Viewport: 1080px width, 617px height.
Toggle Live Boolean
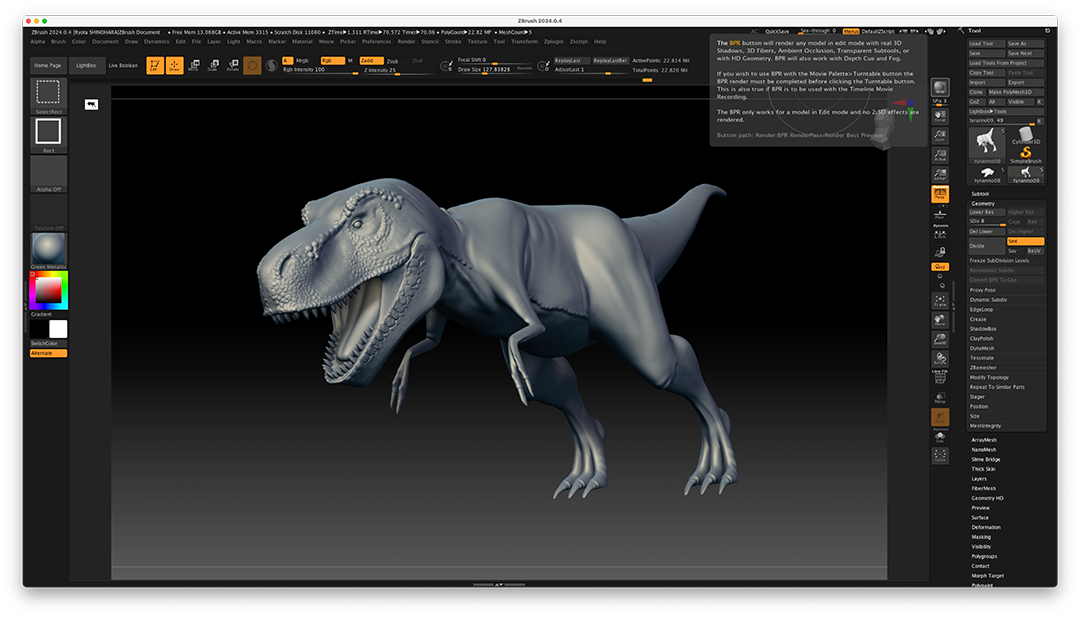123,65
